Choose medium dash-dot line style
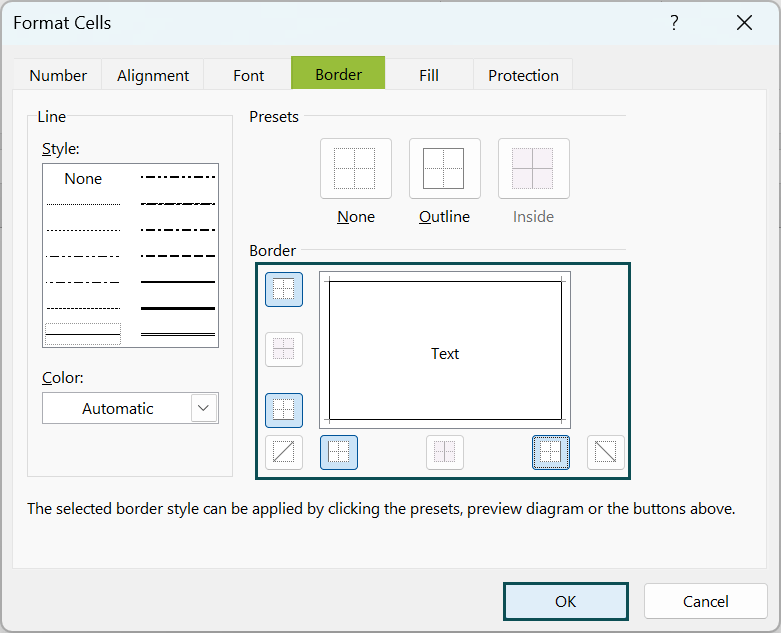Screen dimensions: 781x633 coord(178,230)
